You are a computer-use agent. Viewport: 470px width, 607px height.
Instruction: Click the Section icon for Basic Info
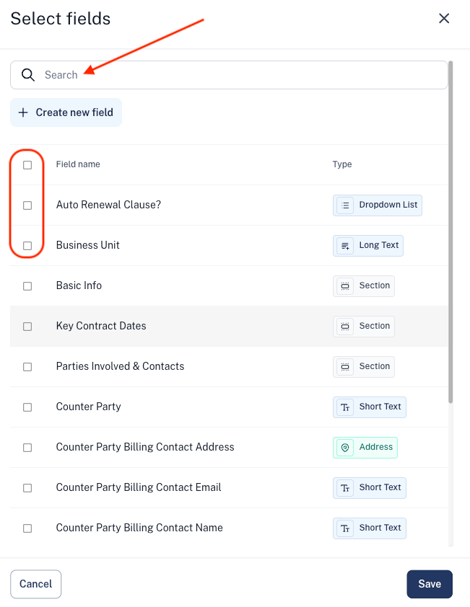point(345,286)
